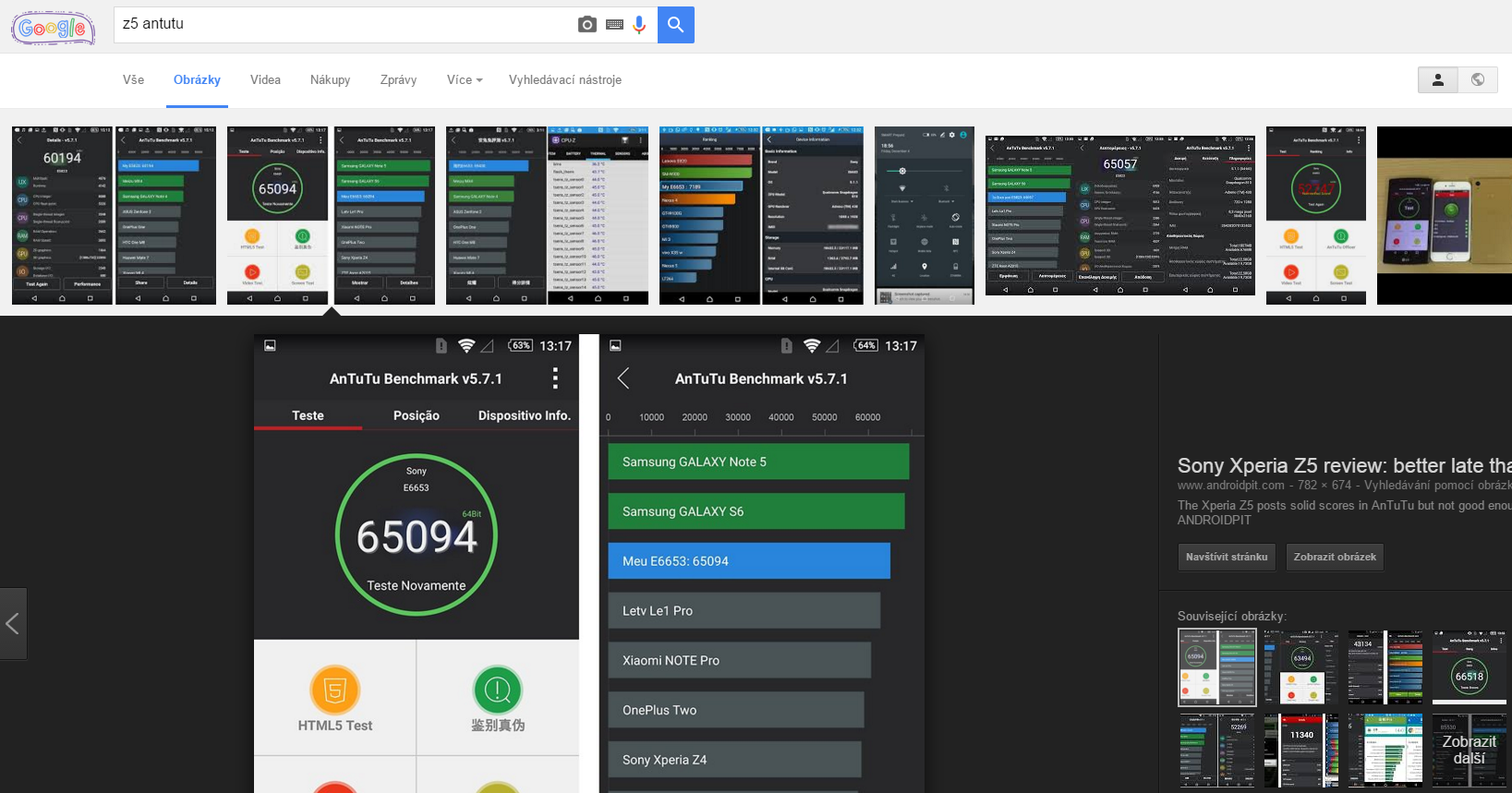Click OnePlus Two bar
This screenshot has height=793, width=1512.
736,710
